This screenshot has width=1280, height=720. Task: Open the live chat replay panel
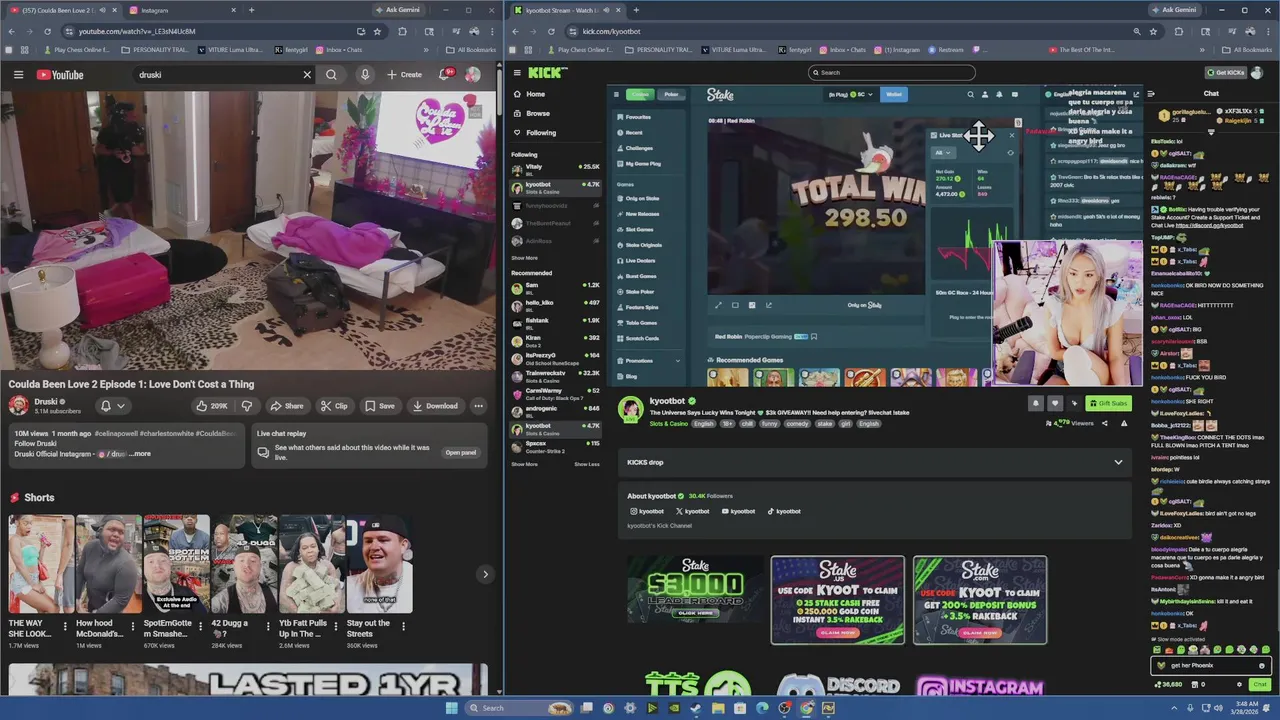point(461,452)
